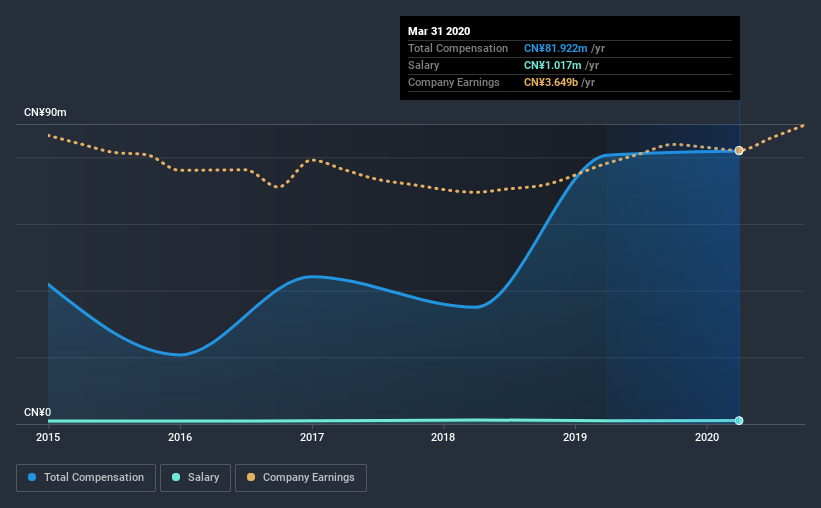Click the orange Company Earnings legend dot

pos(251,477)
